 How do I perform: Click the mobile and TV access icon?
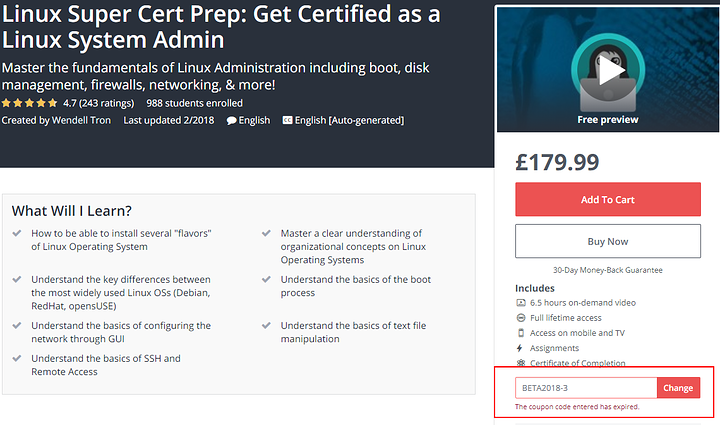pyautogui.click(x=520, y=333)
